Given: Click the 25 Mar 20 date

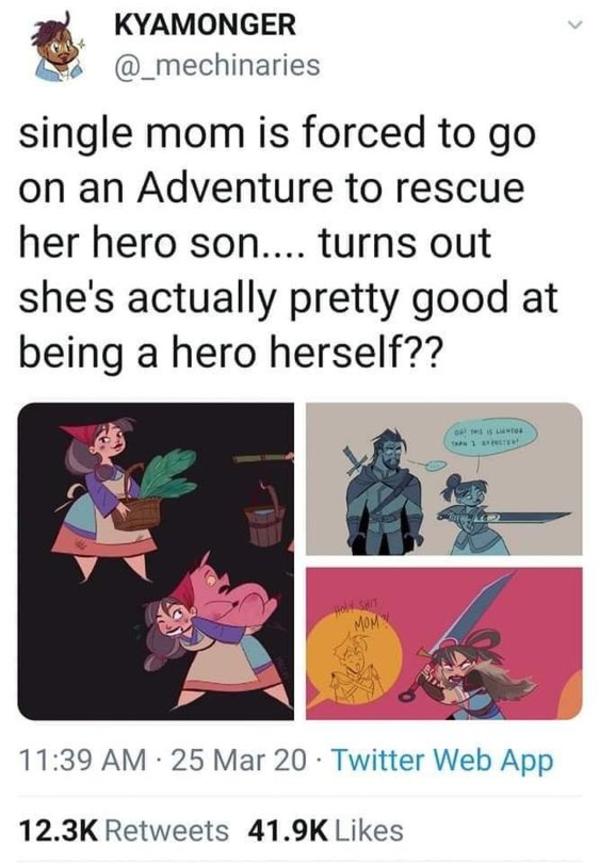Looking at the screenshot, I should [239, 761].
